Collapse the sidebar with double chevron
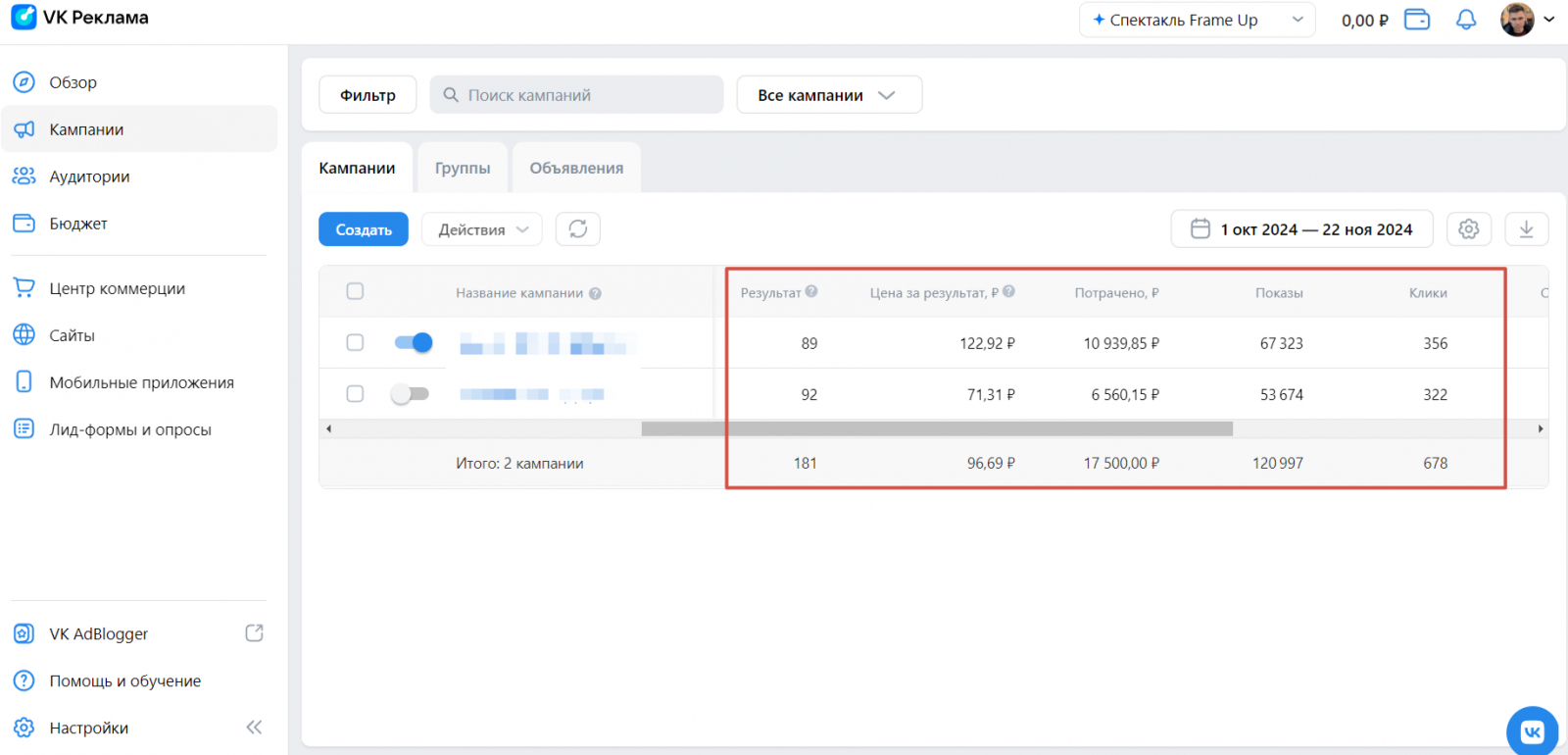Image resolution: width=1568 pixels, height=755 pixels. [254, 728]
